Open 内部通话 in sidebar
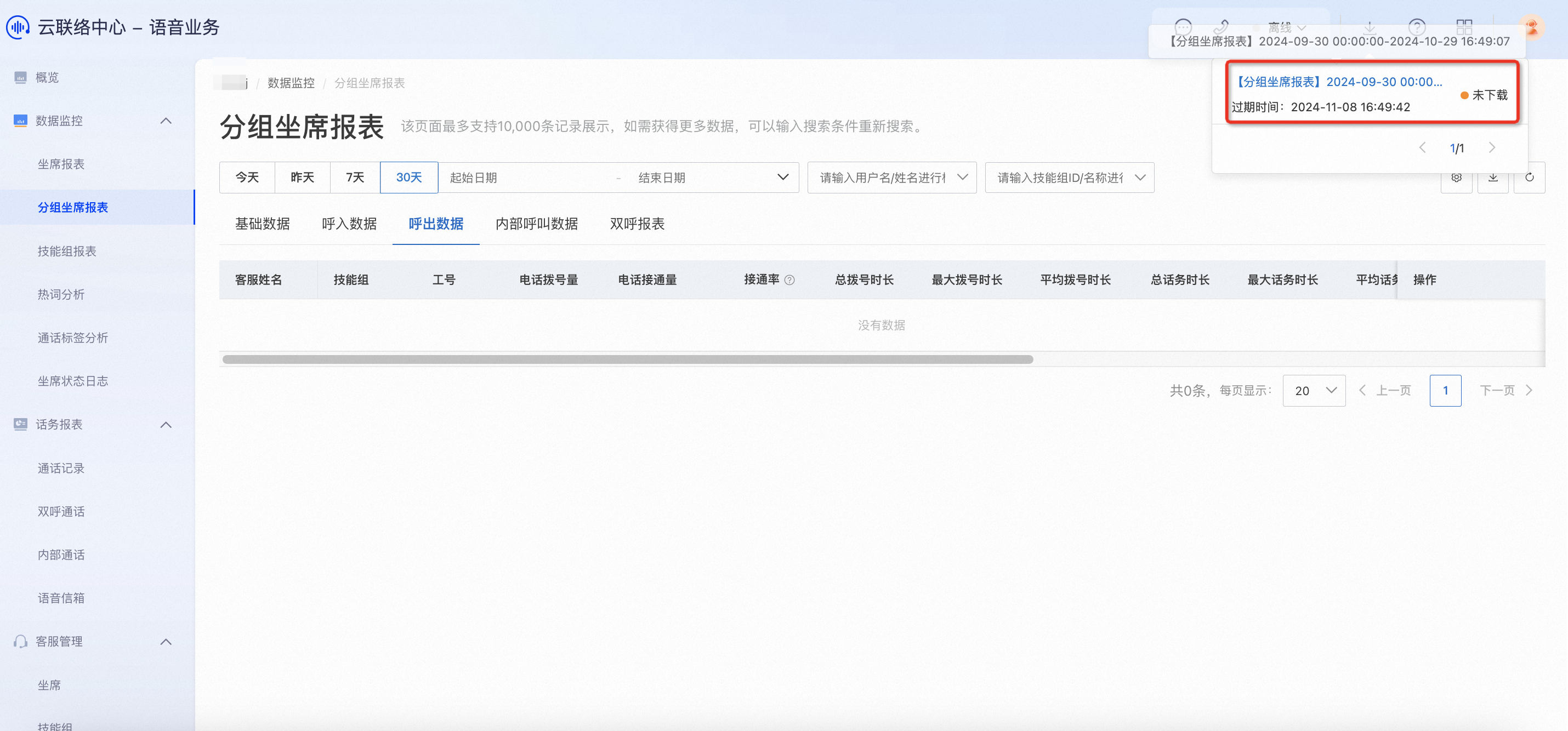Image resolution: width=1568 pixels, height=731 pixels. 61,555
